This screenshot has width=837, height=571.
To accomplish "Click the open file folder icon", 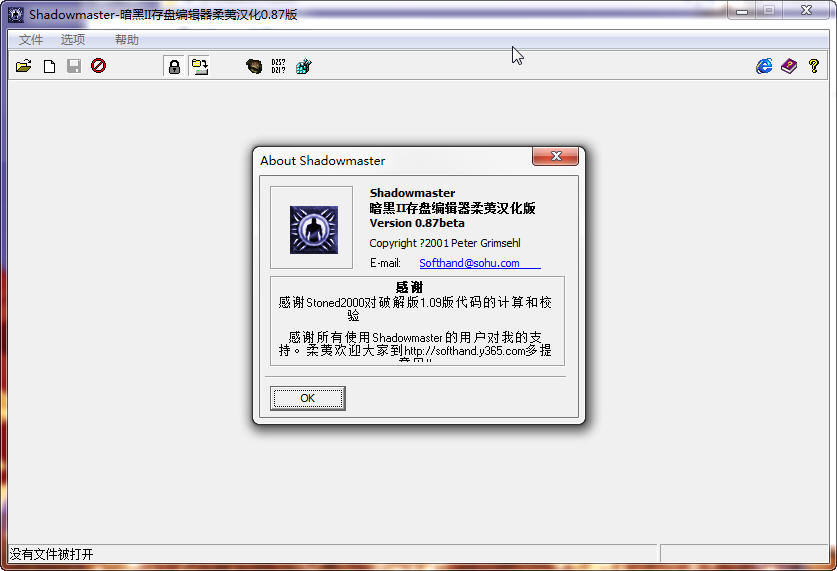I will (23, 66).
